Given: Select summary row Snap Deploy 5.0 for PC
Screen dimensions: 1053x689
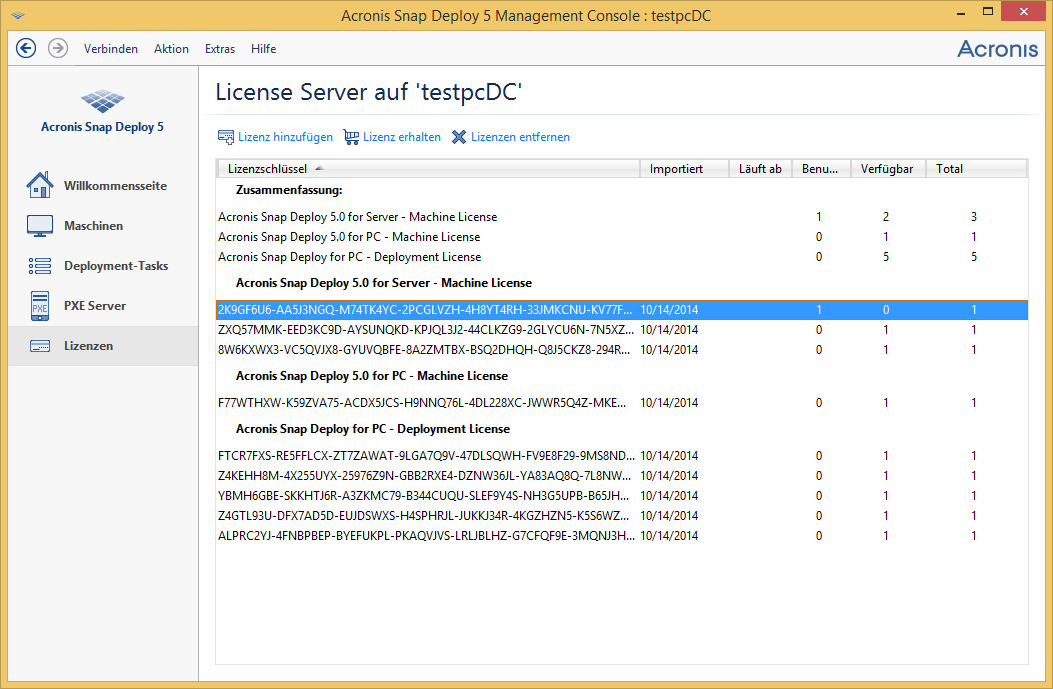Looking at the screenshot, I should coord(622,237).
